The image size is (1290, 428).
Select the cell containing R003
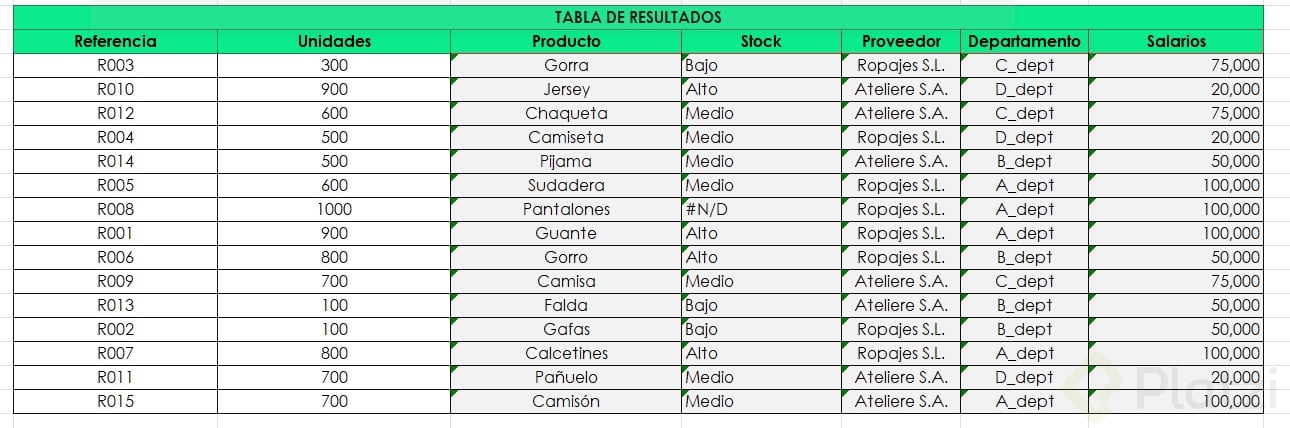coord(115,66)
